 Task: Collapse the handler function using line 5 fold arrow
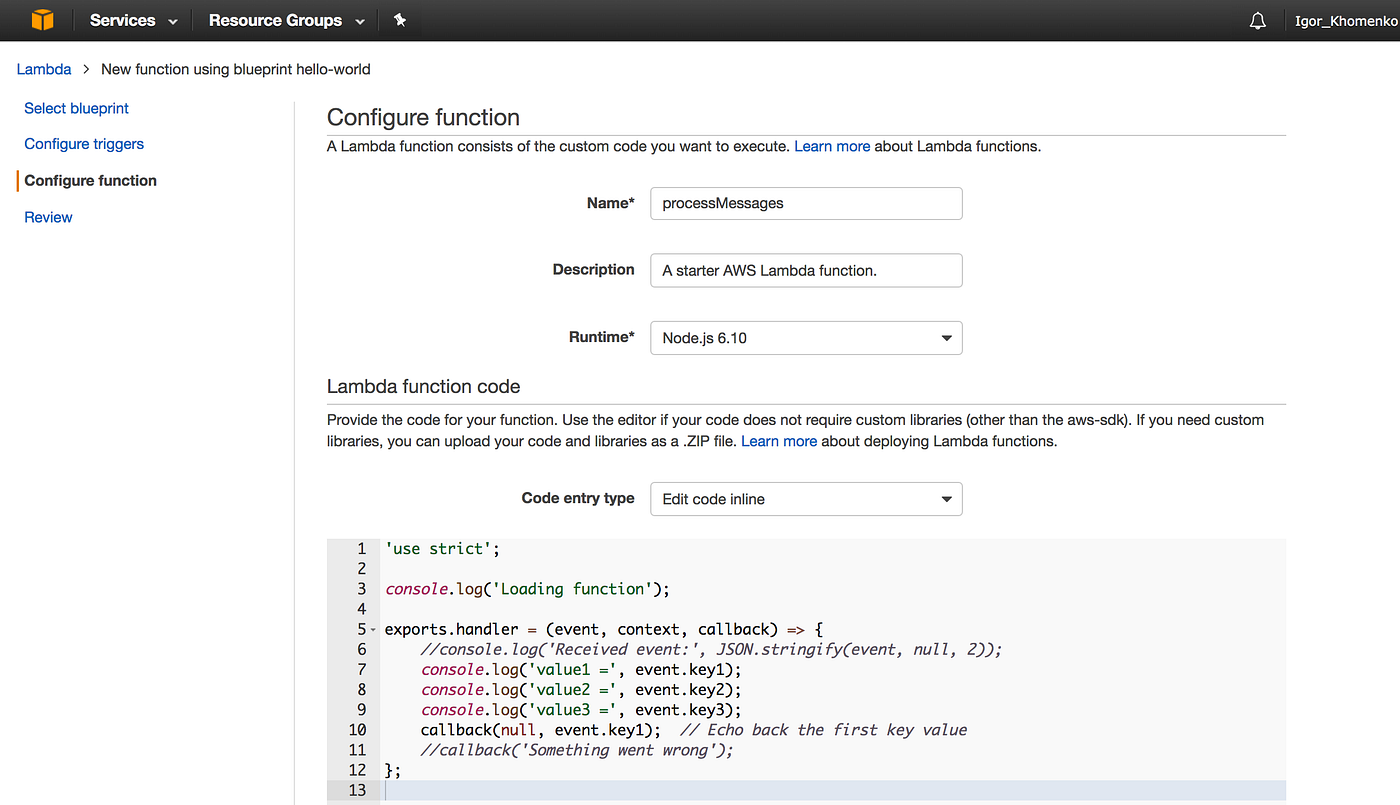coord(371,630)
